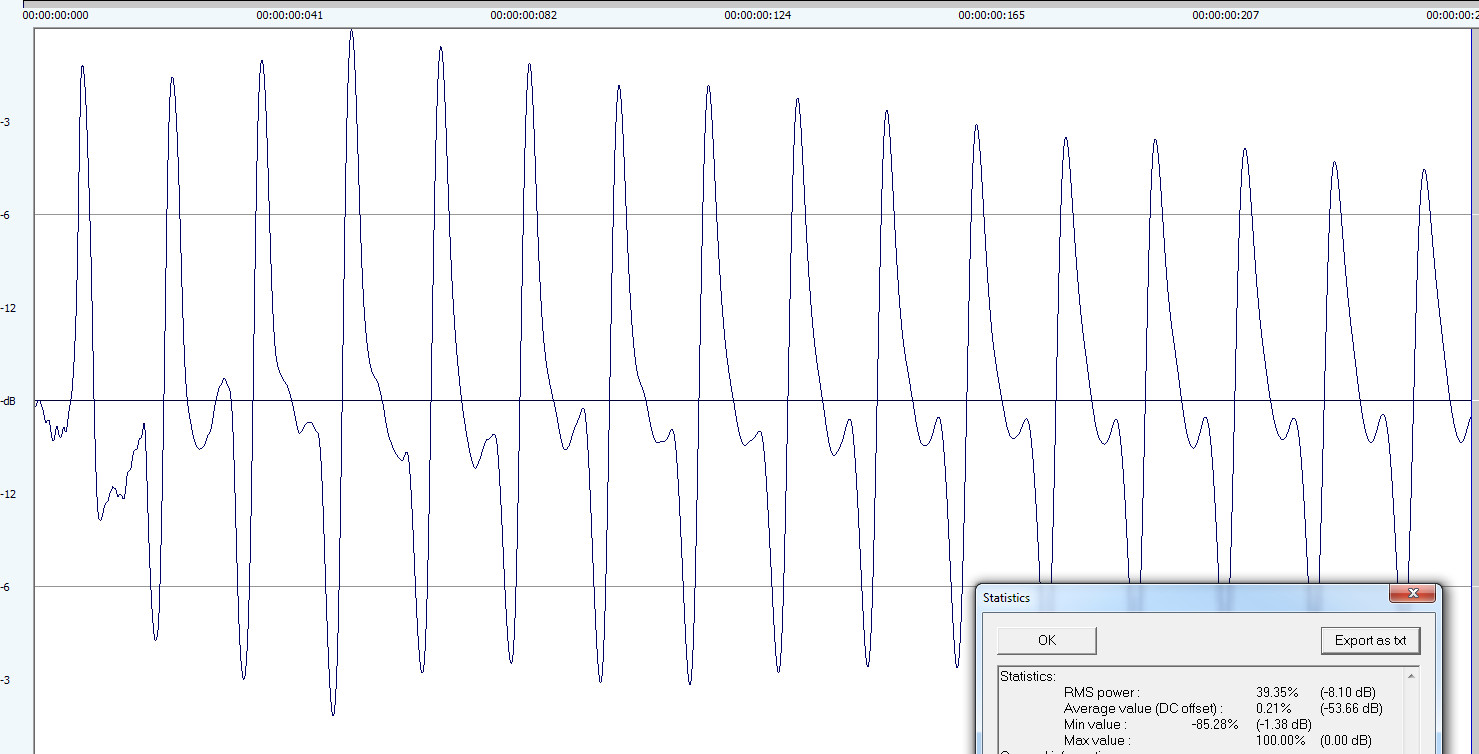Close the Statistics dialog window
Screen dimensions: 1479x754
(1413, 594)
